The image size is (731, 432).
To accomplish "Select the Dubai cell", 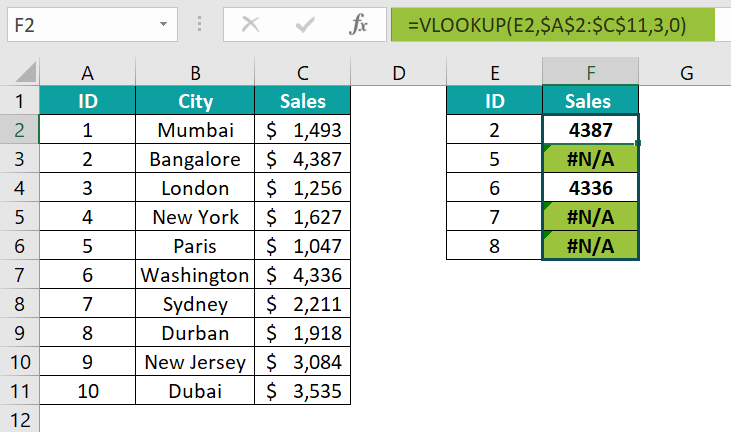I will pyautogui.click(x=195, y=390).
